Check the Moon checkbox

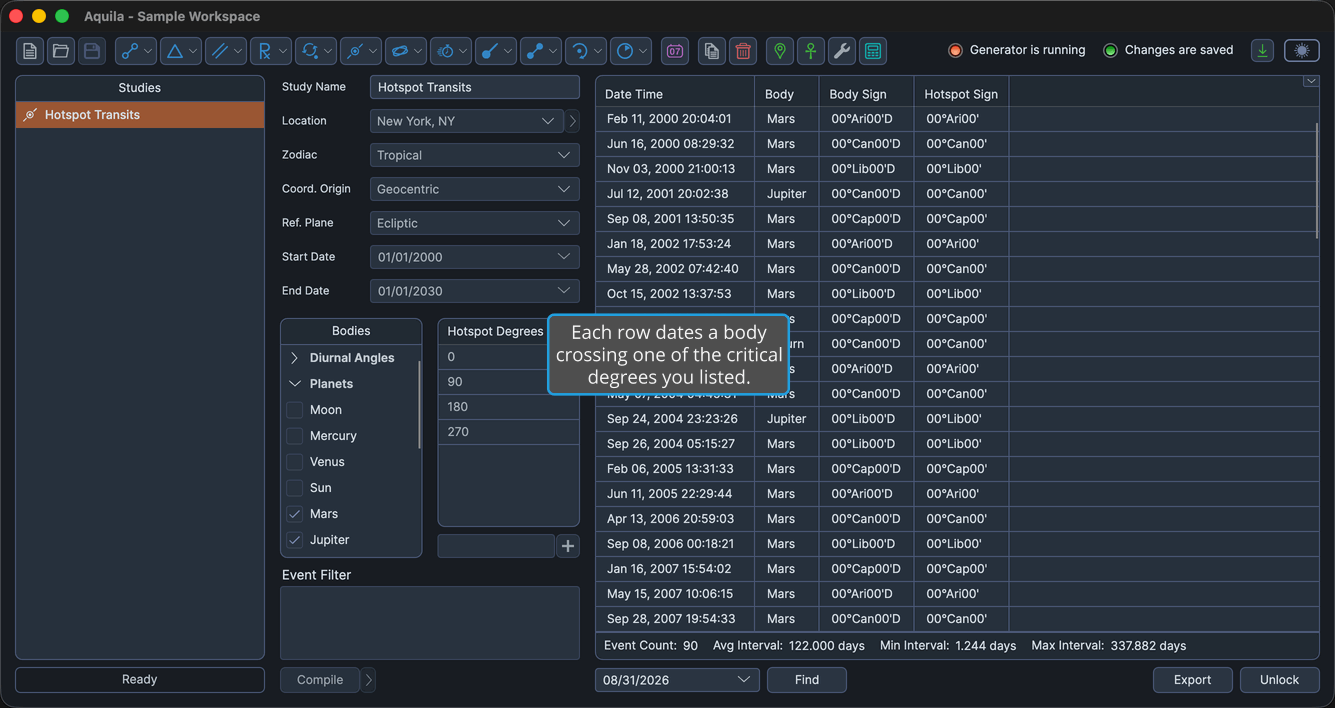click(x=295, y=410)
